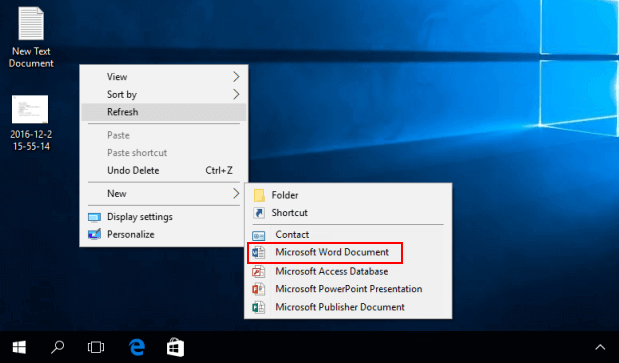Select Refresh in context menu
Screen dimensions: 619x363
[163, 112]
